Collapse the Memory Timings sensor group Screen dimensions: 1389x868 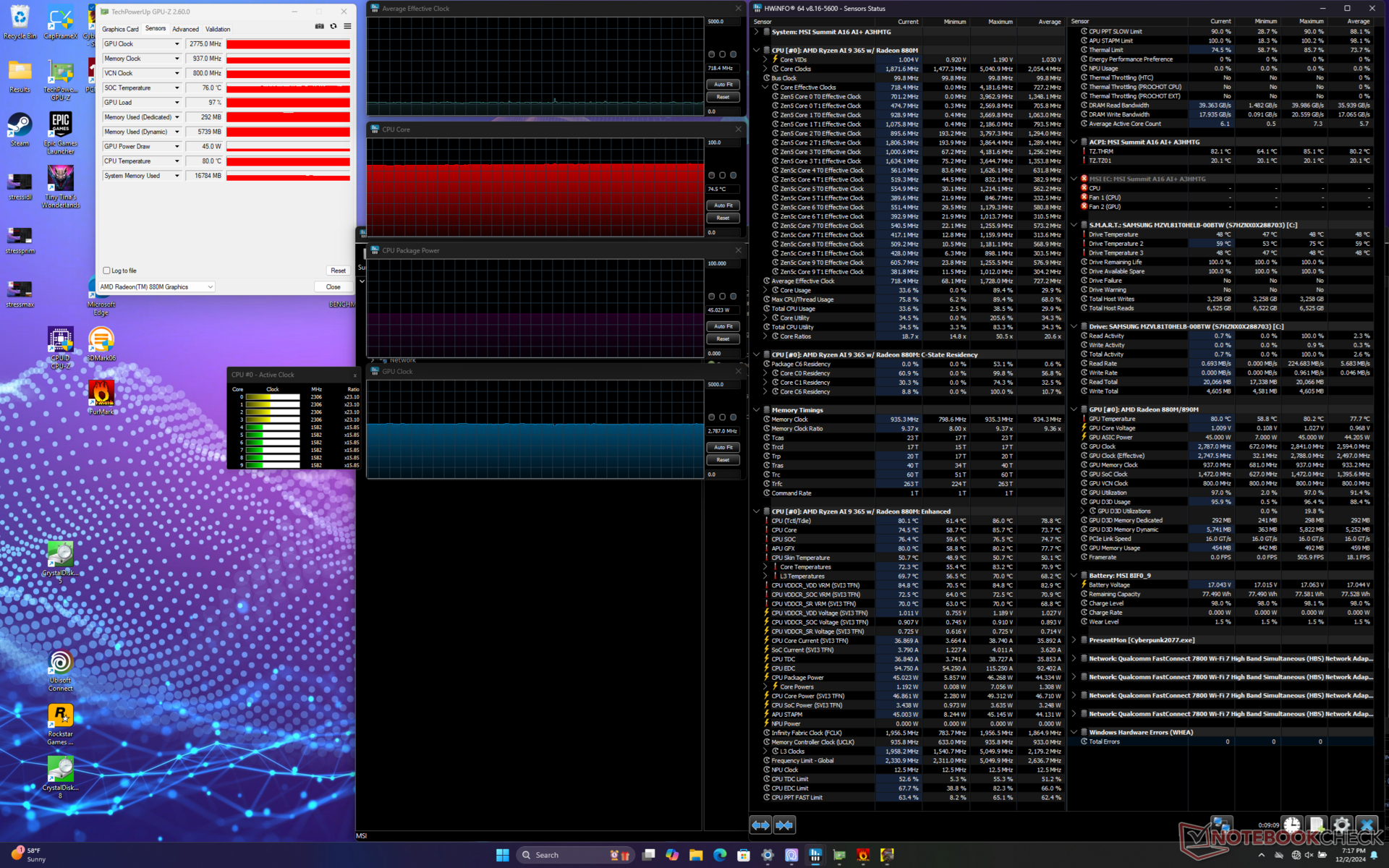pyautogui.click(x=757, y=410)
